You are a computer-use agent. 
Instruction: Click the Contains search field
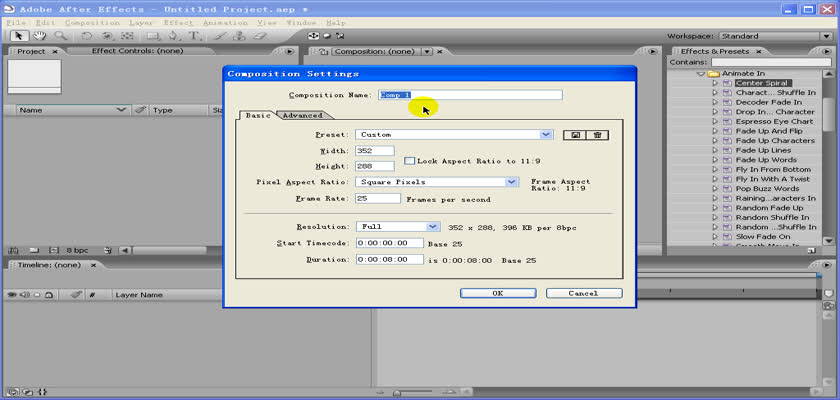[772, 62]
